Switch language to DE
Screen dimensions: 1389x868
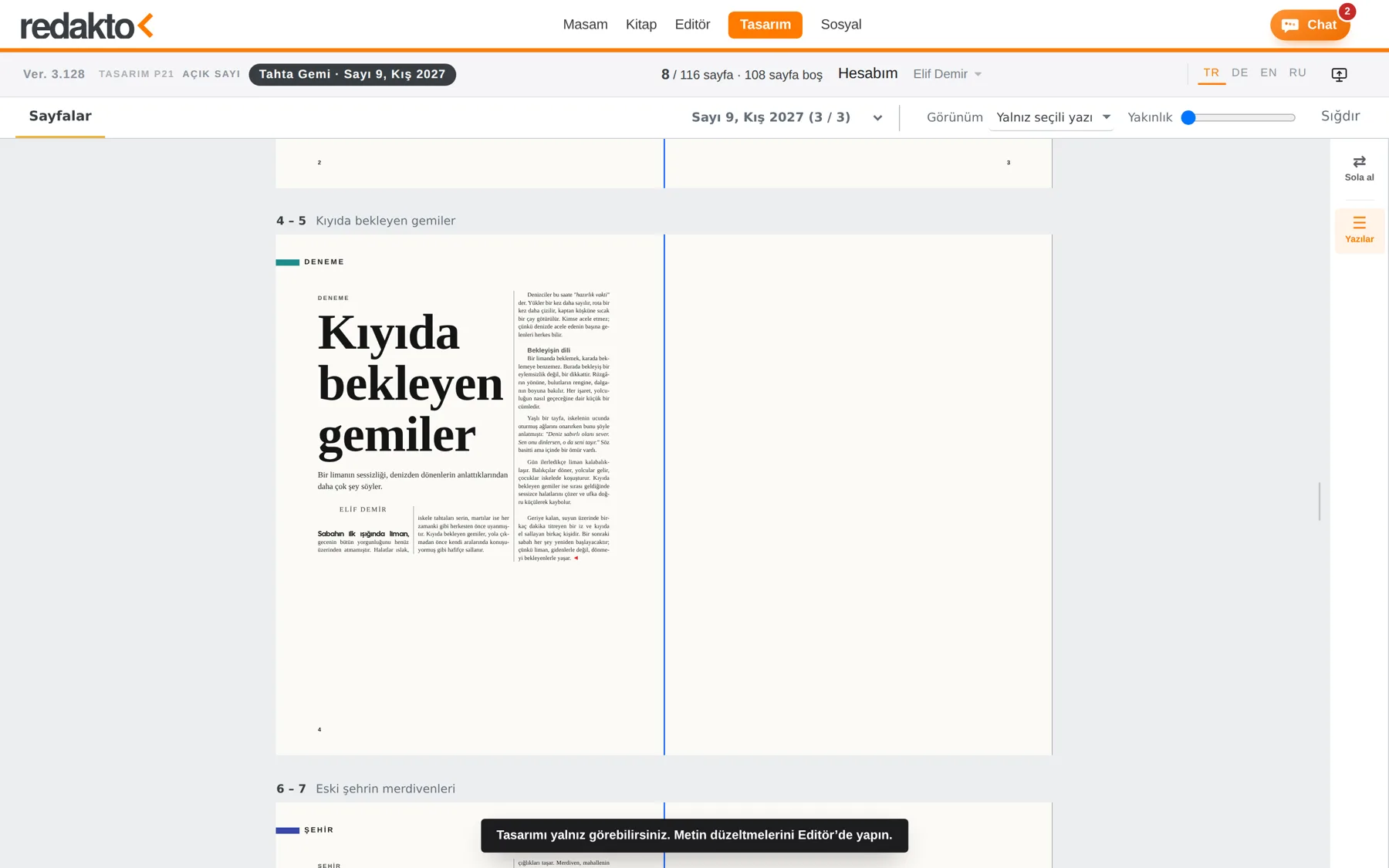1240,73
